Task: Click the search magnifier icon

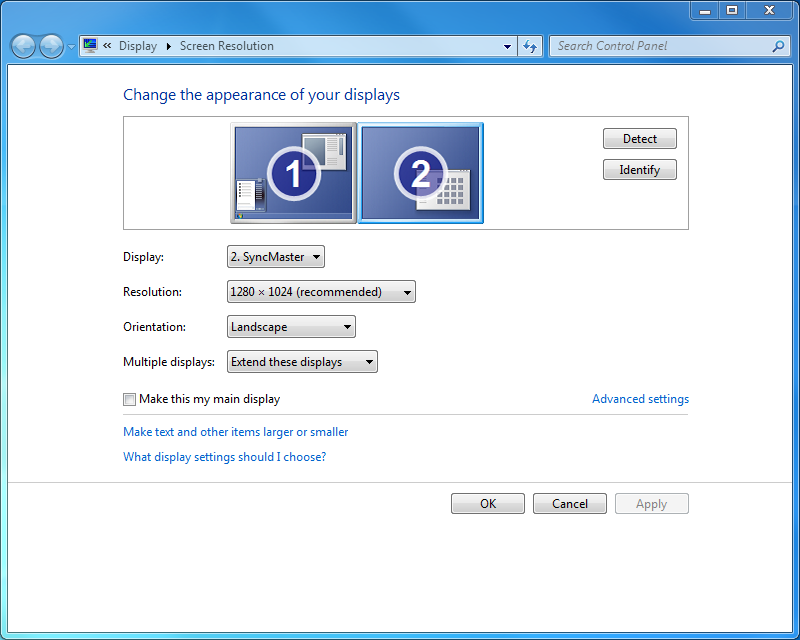Action: (778, 46)
